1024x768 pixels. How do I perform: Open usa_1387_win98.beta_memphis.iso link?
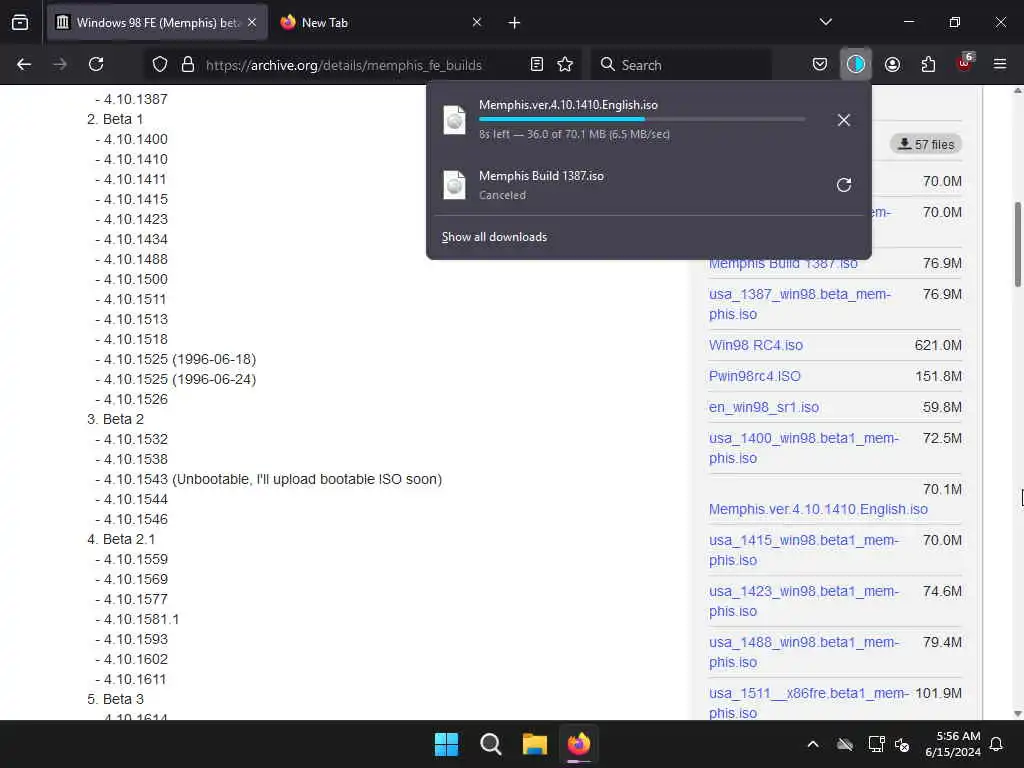coord(800,304)
